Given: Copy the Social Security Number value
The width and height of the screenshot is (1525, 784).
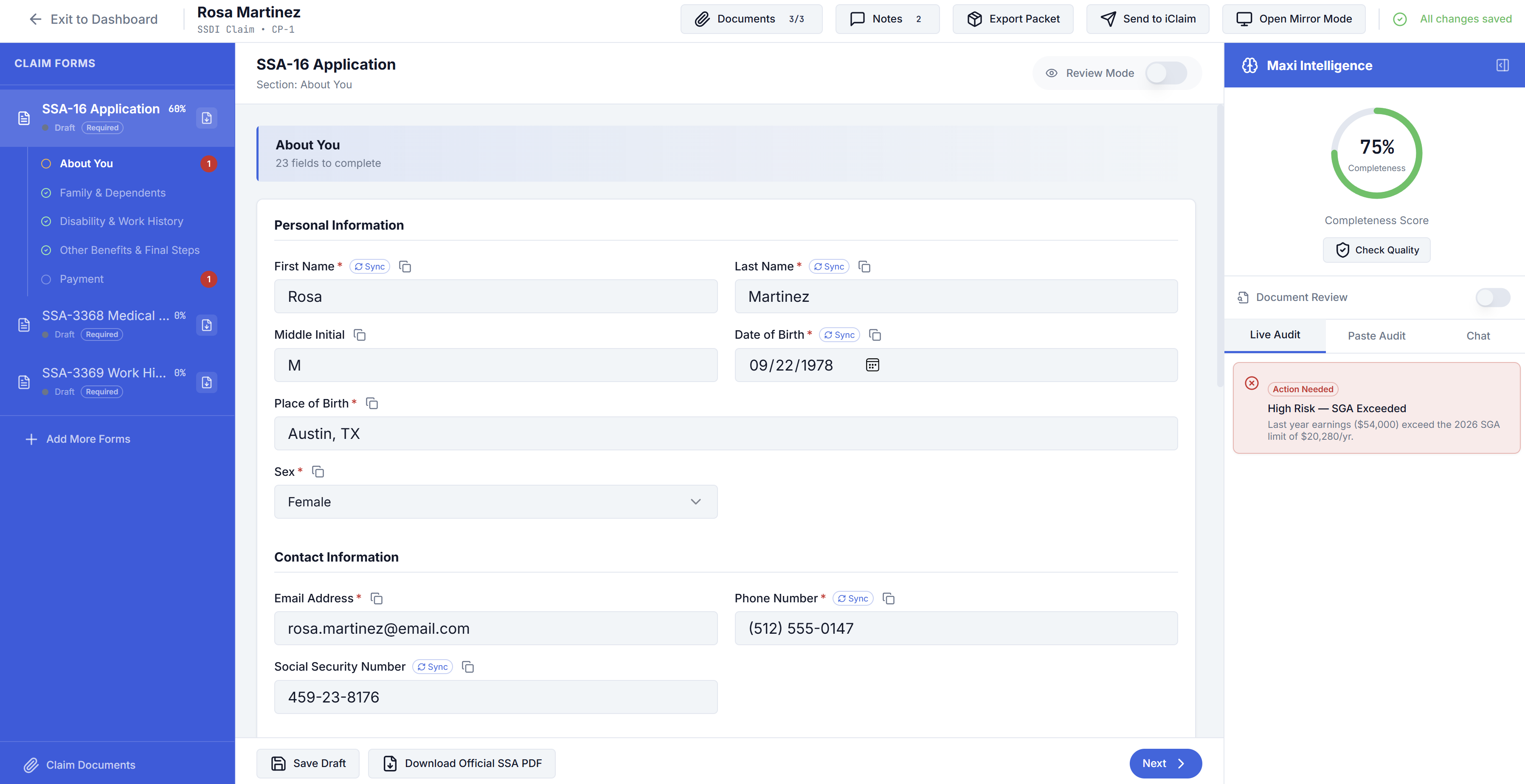Looking at the screenshot, I should 468,667.
